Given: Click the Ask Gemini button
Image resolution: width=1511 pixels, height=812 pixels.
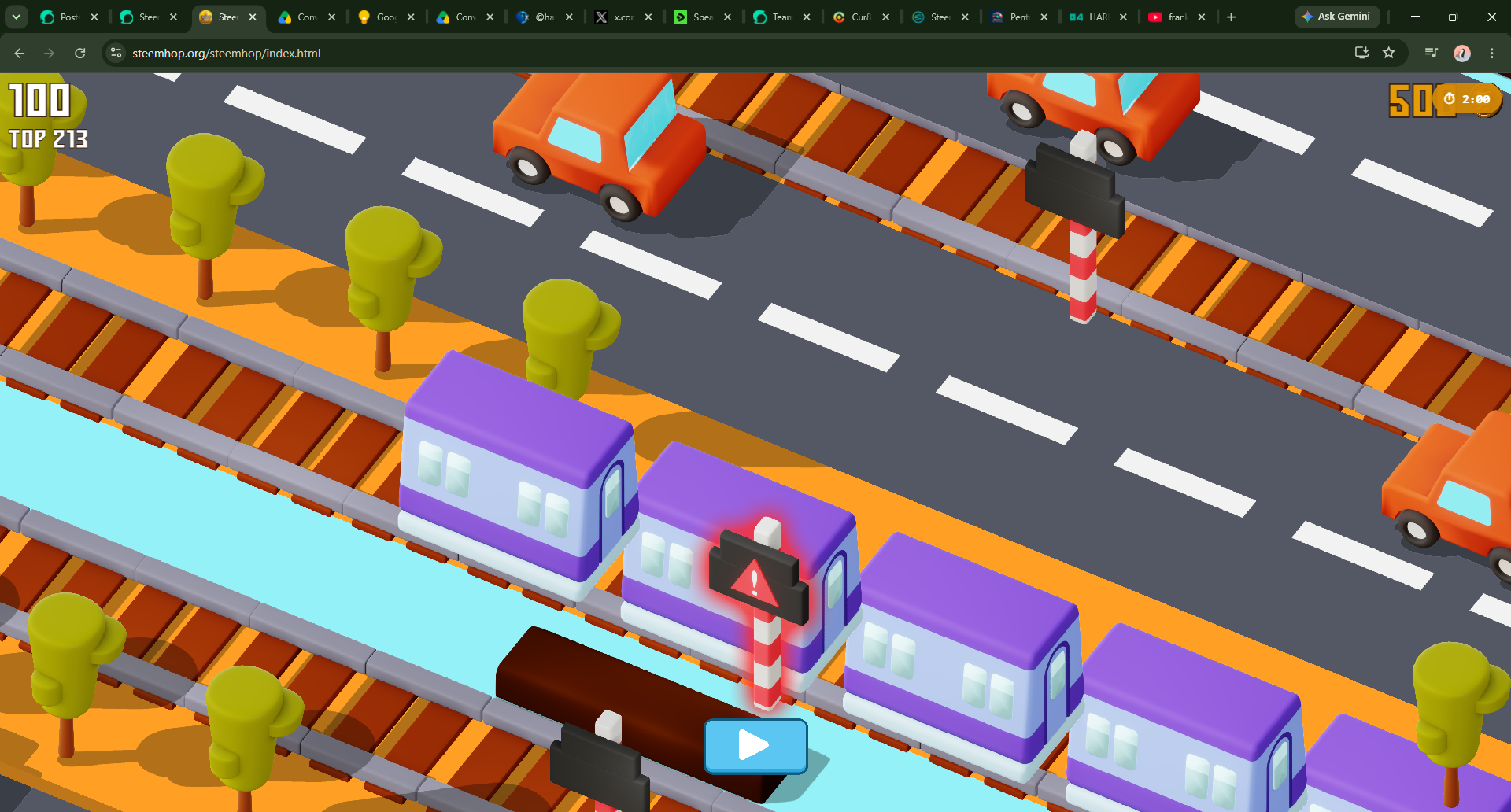Looking at the screenshot, I should pyautogui.click(x=1336, y=17).
